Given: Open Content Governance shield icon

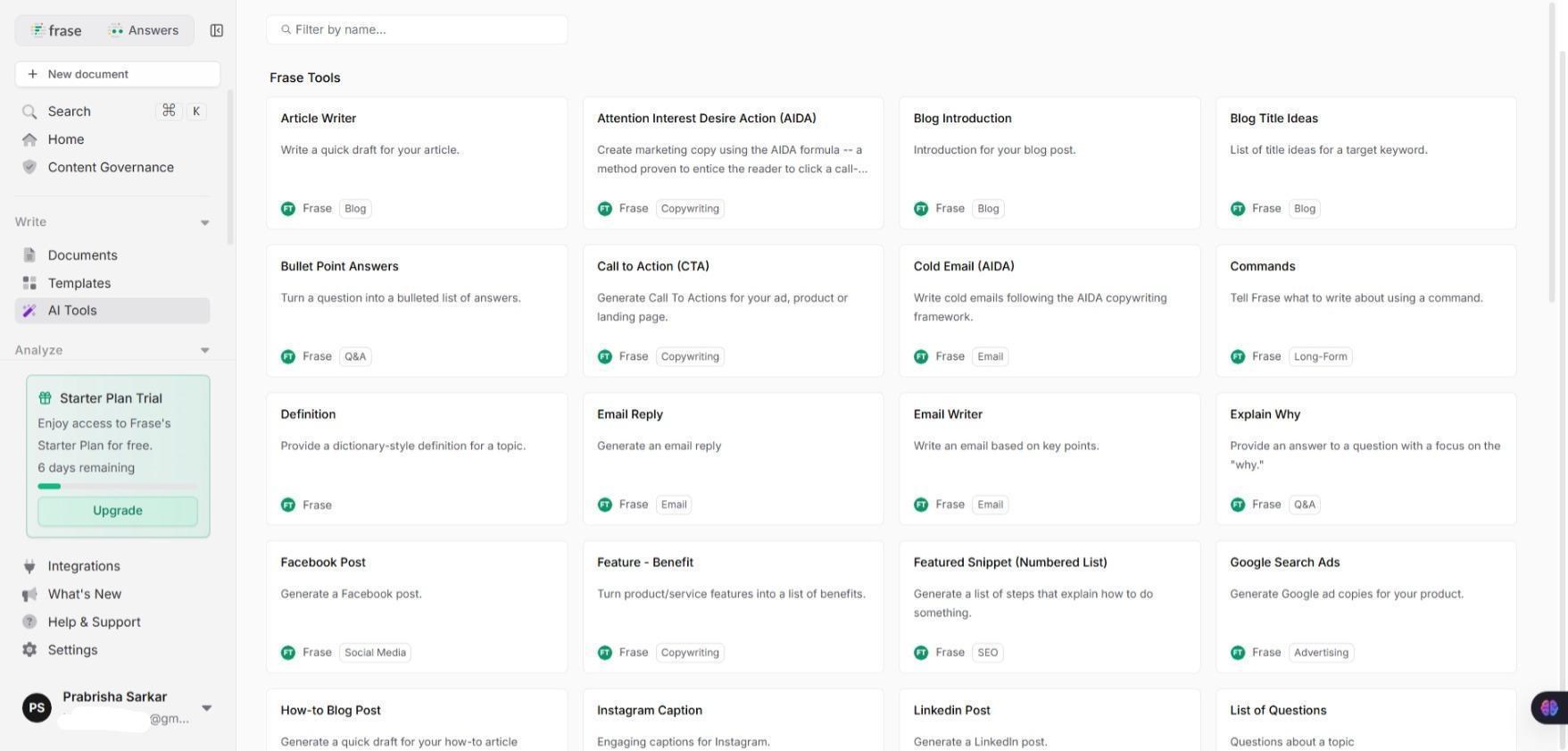Looking at the screenshot, I should point(29,167).
